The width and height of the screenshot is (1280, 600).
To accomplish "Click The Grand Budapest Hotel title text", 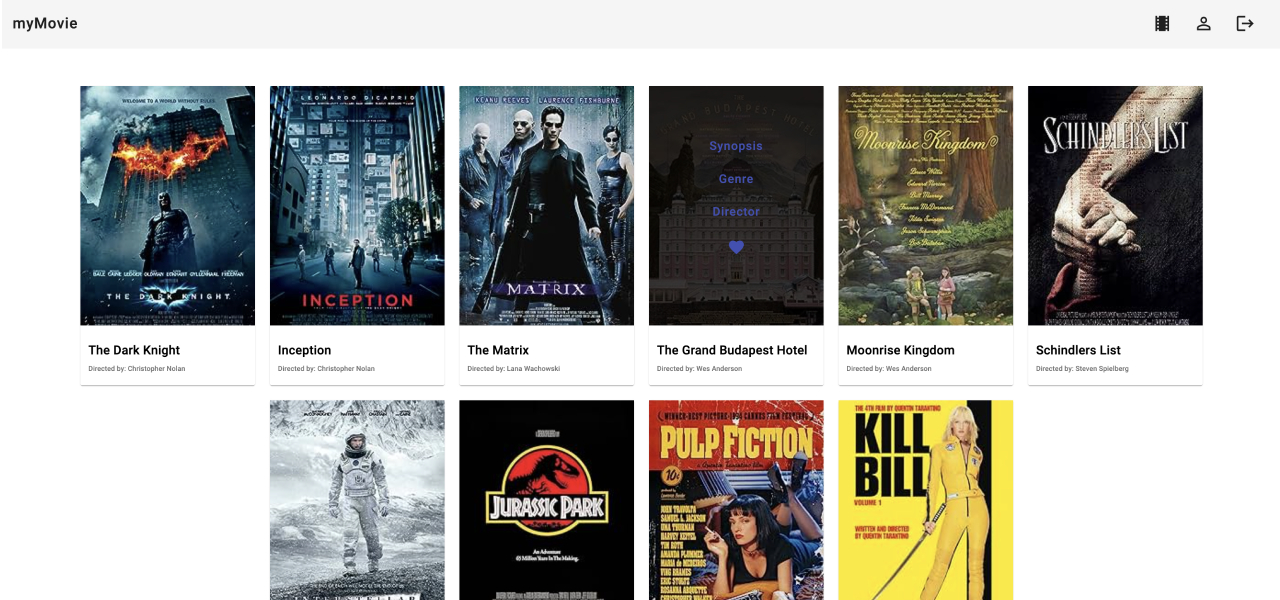I will click(x=732, y=350).
